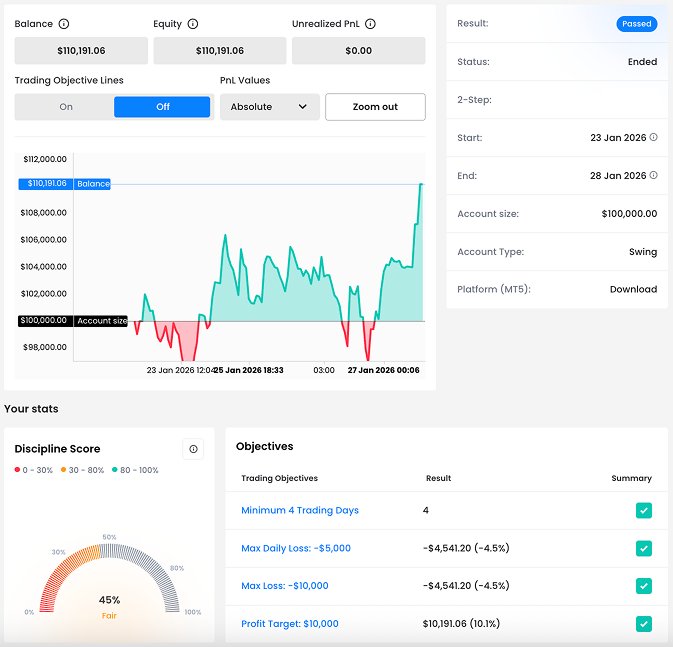
Task: Switch Trading Objective Lines to Off
Action: (162, 107)
